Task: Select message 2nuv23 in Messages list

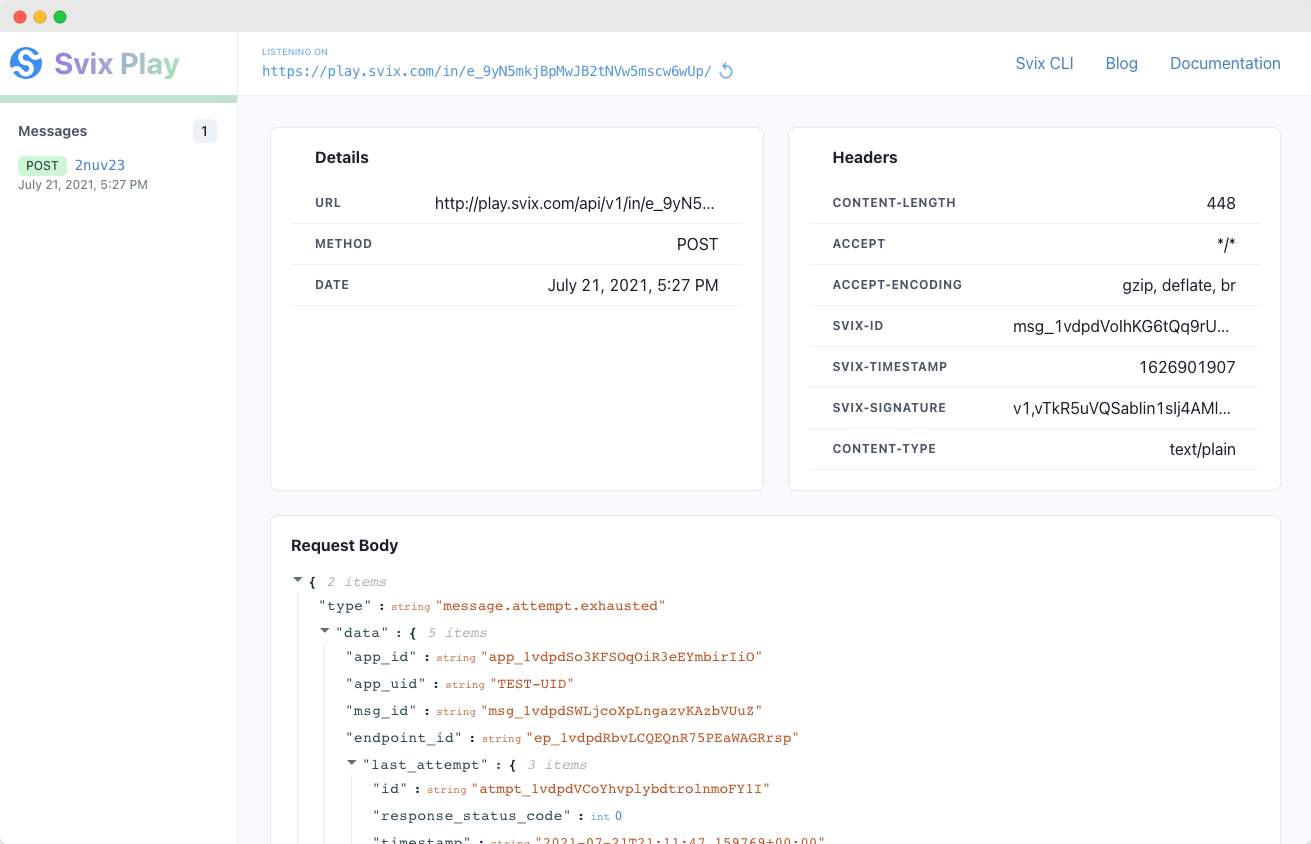Action: coord(100,165)
